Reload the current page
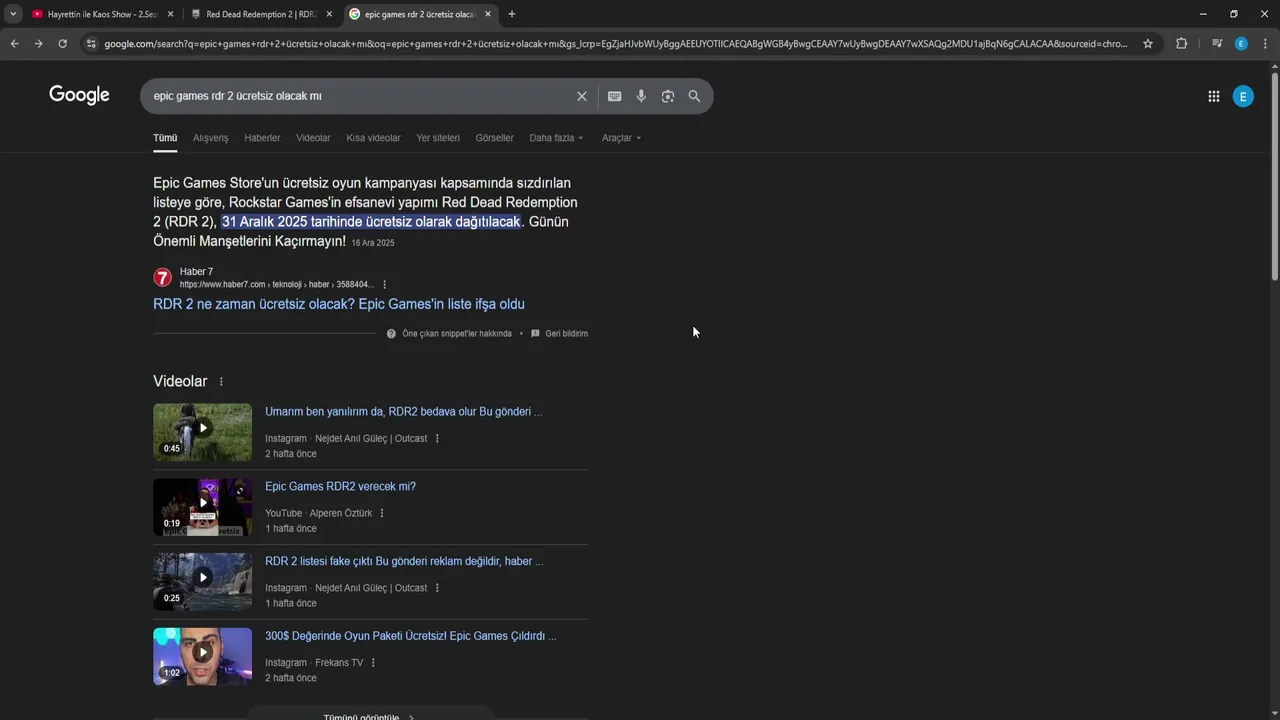The image size is (1280, 720). (x=62, y=44)
